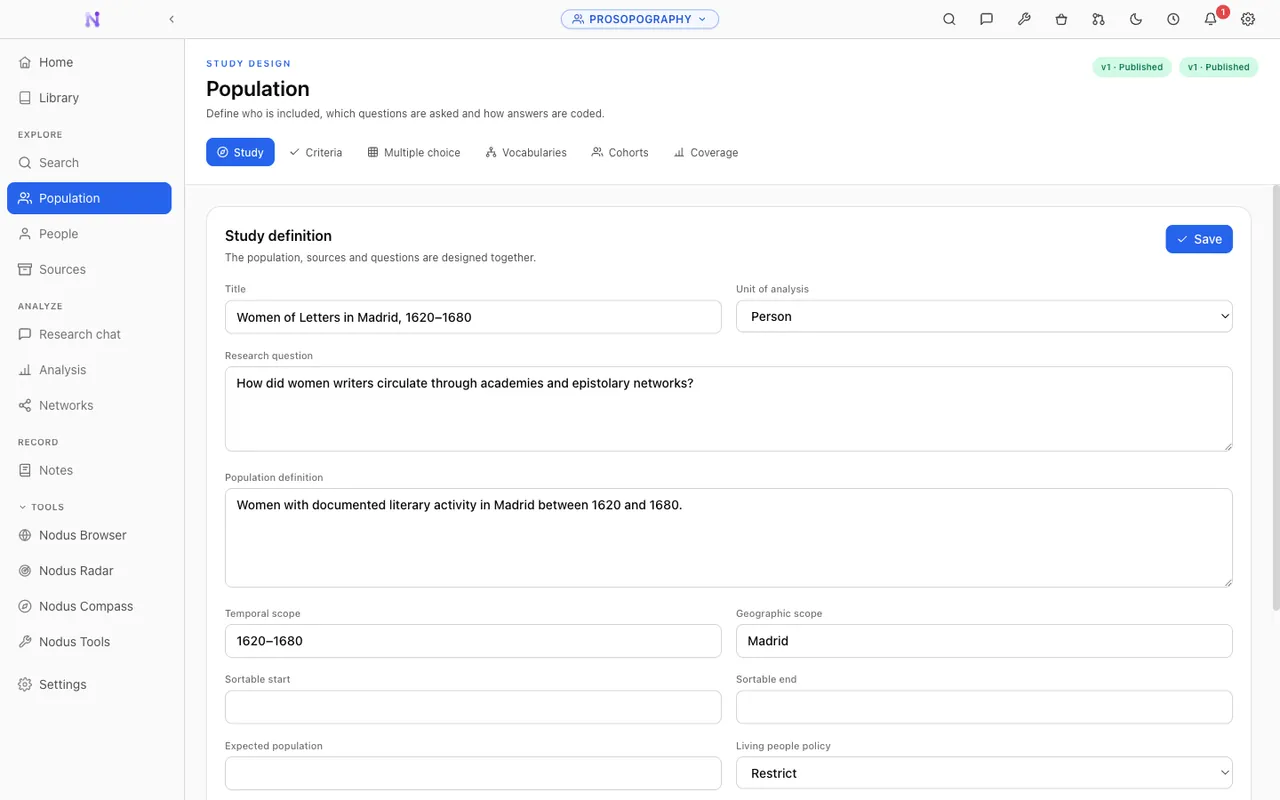Open Library in the sidebar
This screenshot has width=1280, height=800.
89,98
